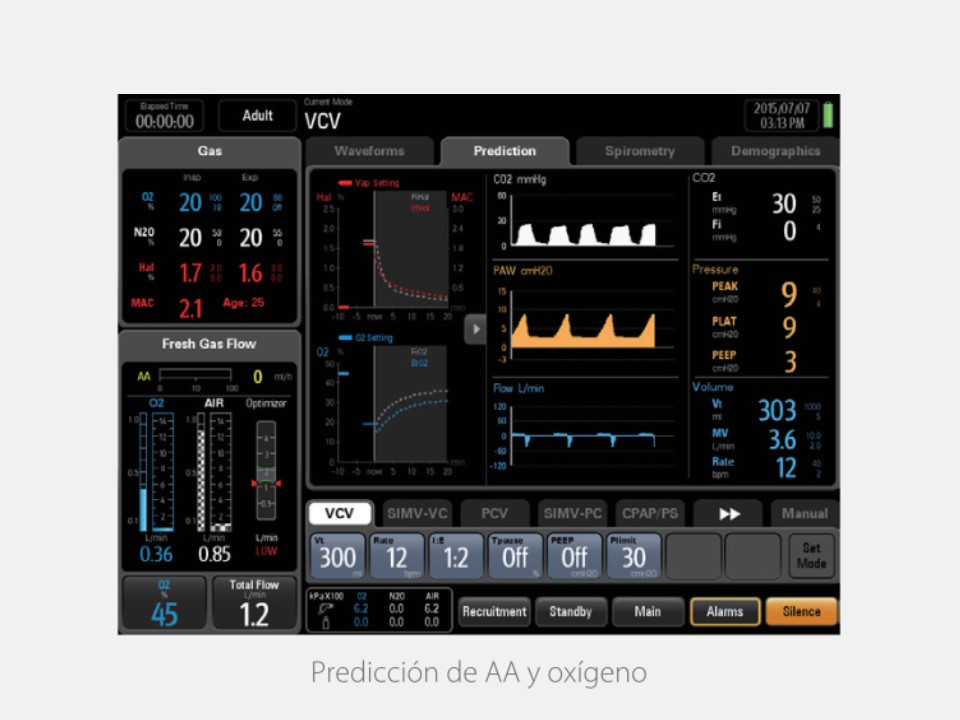
Task: Select SIMV-VC ventilation mode
Action: point(417,514)
